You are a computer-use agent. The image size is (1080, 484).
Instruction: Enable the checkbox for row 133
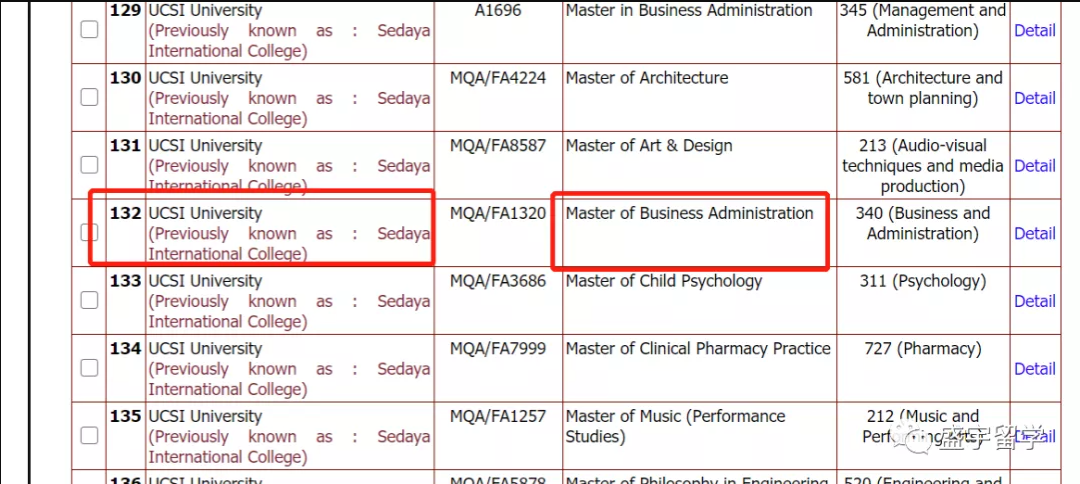[x=90, y=300]
